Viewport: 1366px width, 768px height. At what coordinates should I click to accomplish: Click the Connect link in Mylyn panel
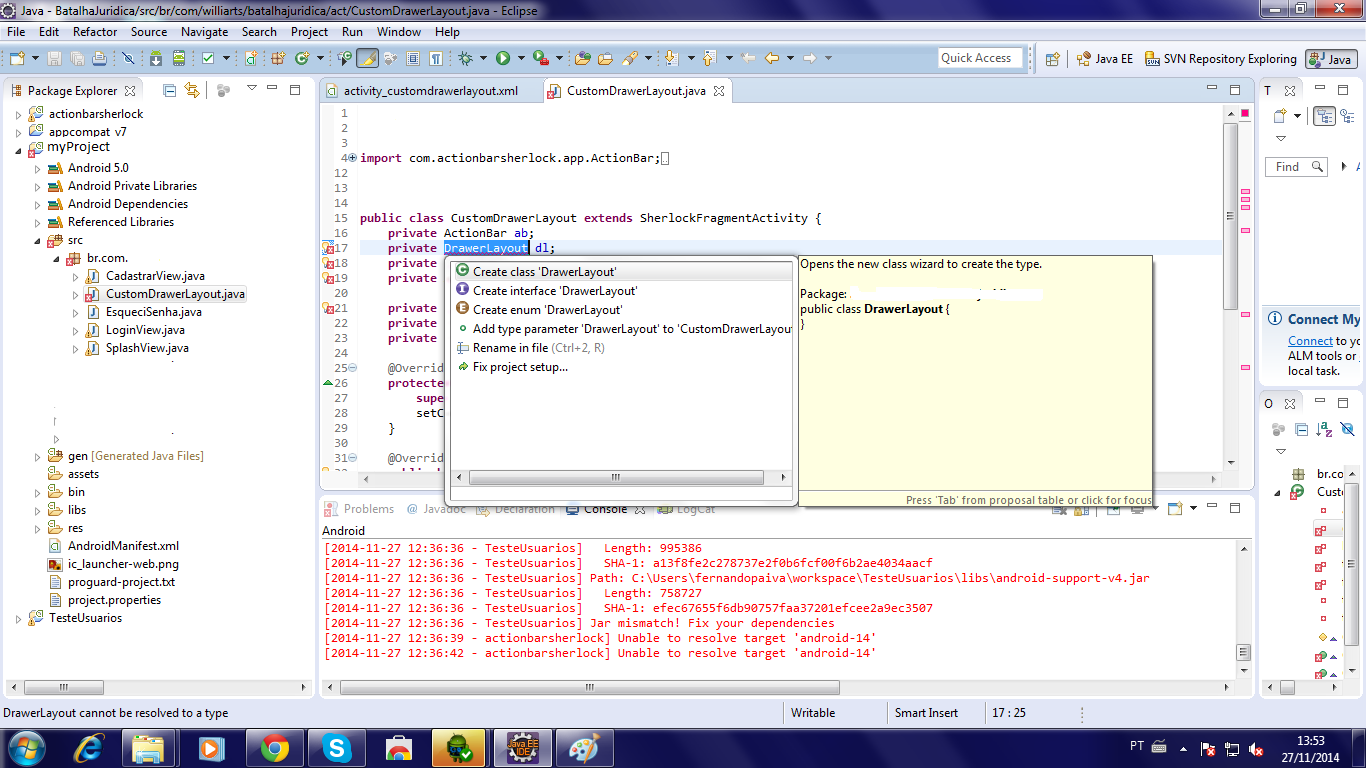[x=1310, y=341]
